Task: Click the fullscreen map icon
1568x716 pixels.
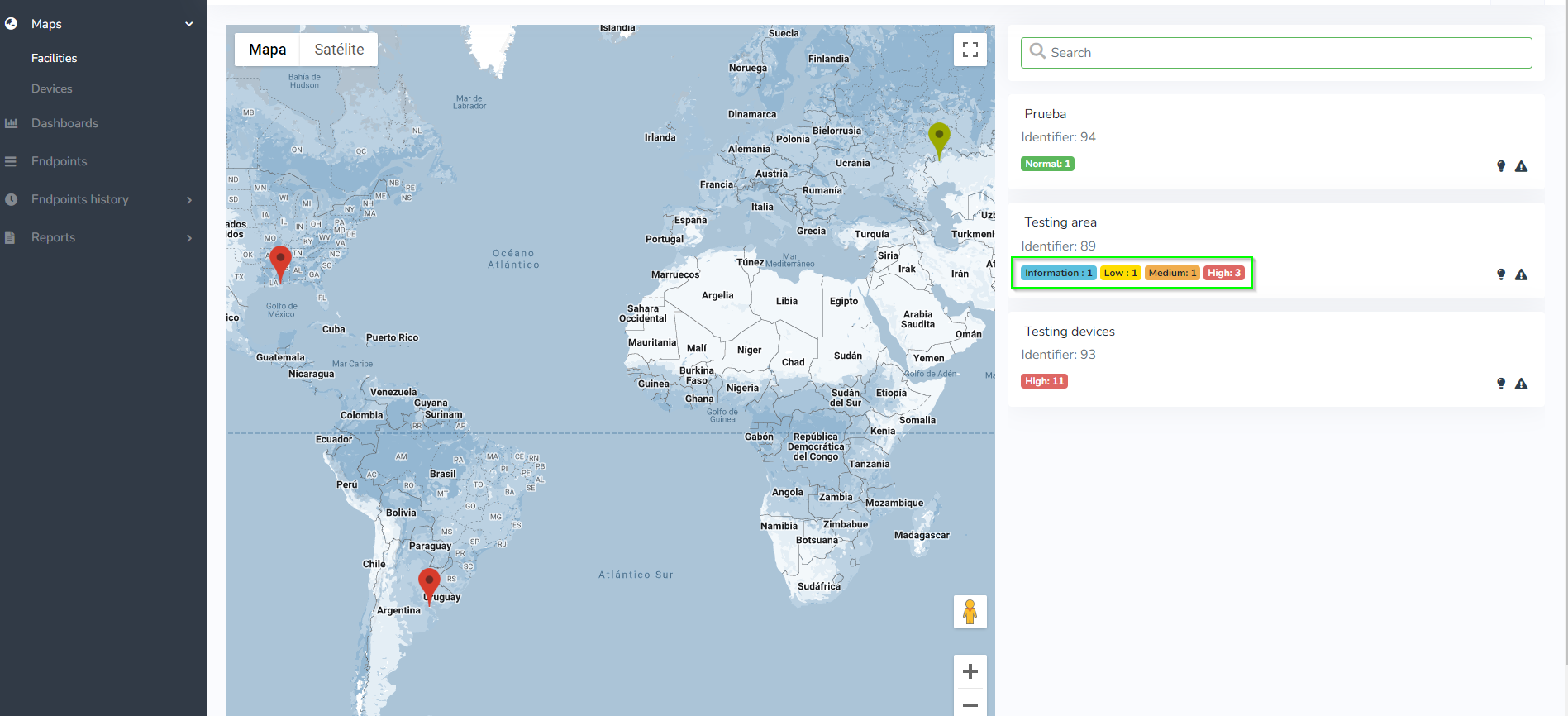Action: (x=970, y=50)
